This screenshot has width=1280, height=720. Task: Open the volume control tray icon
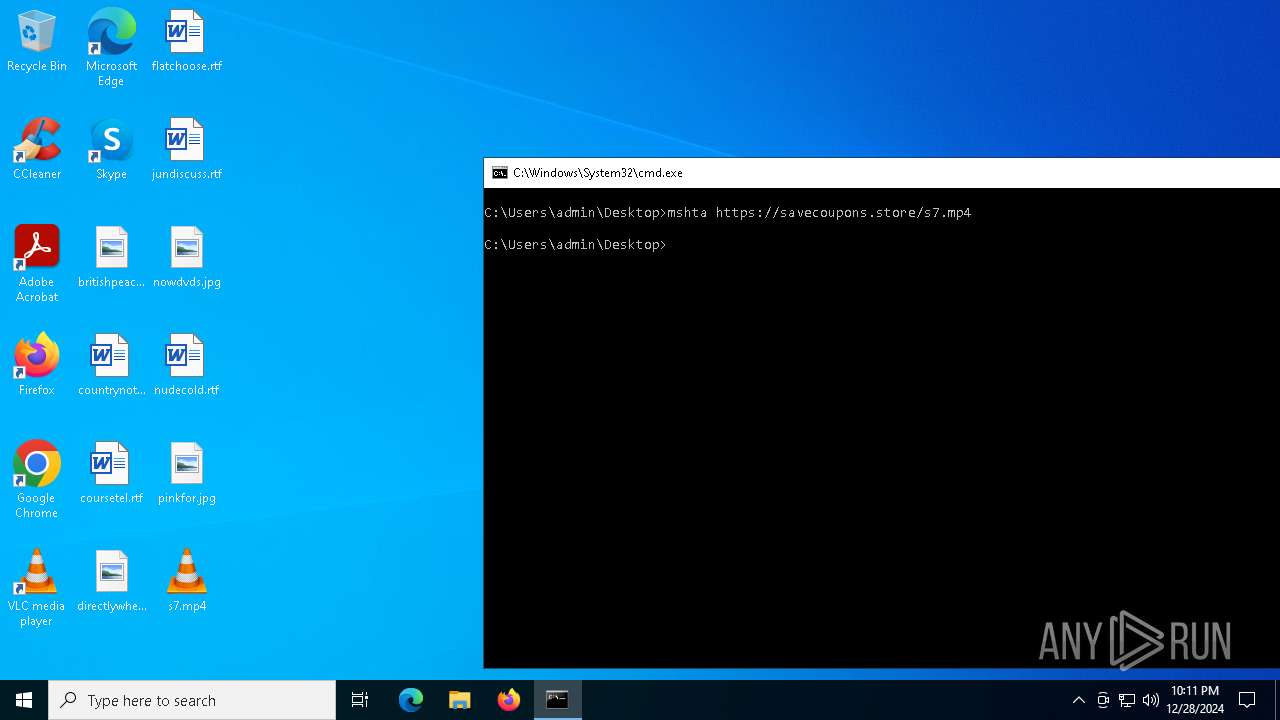tap(1151, 700)
